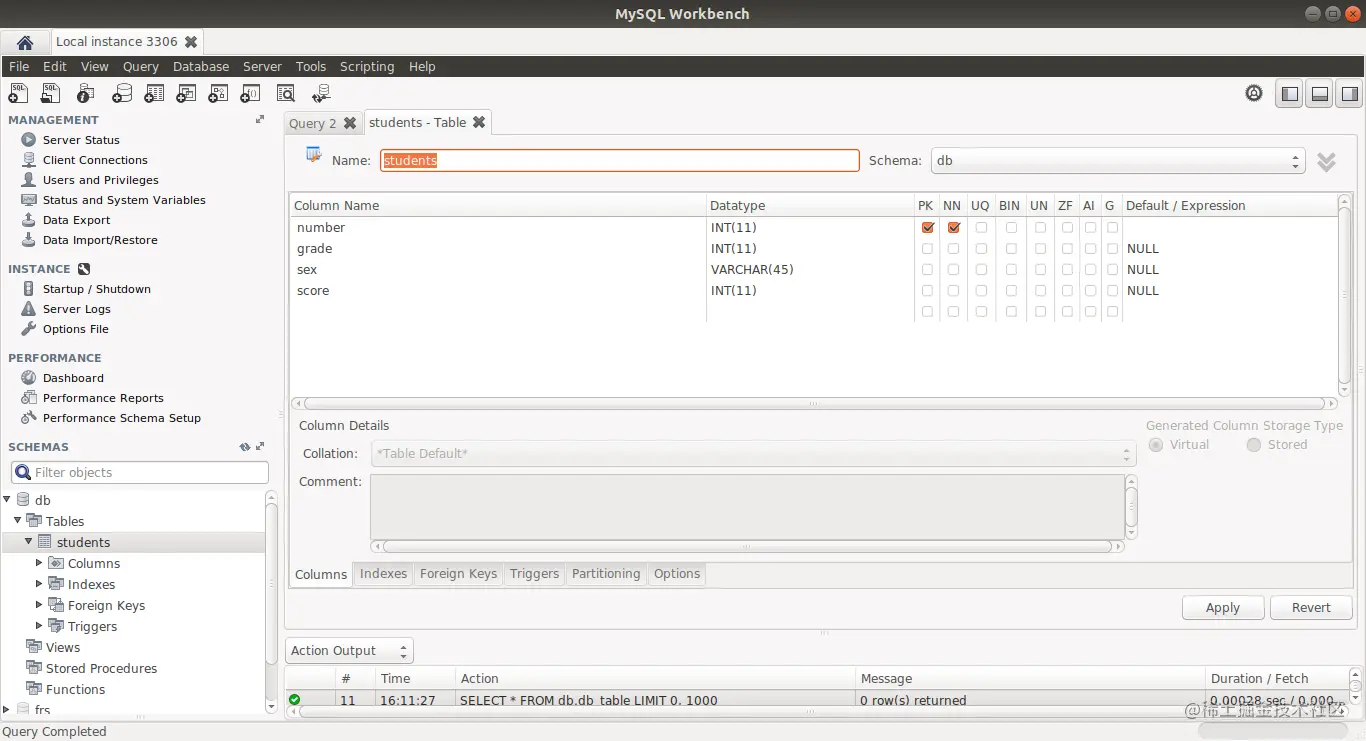This screenshot has height=741, width=1366.
Task: Check the AI checkbox for the score column
Action: pyautogui.click(x=1089, y=290)
